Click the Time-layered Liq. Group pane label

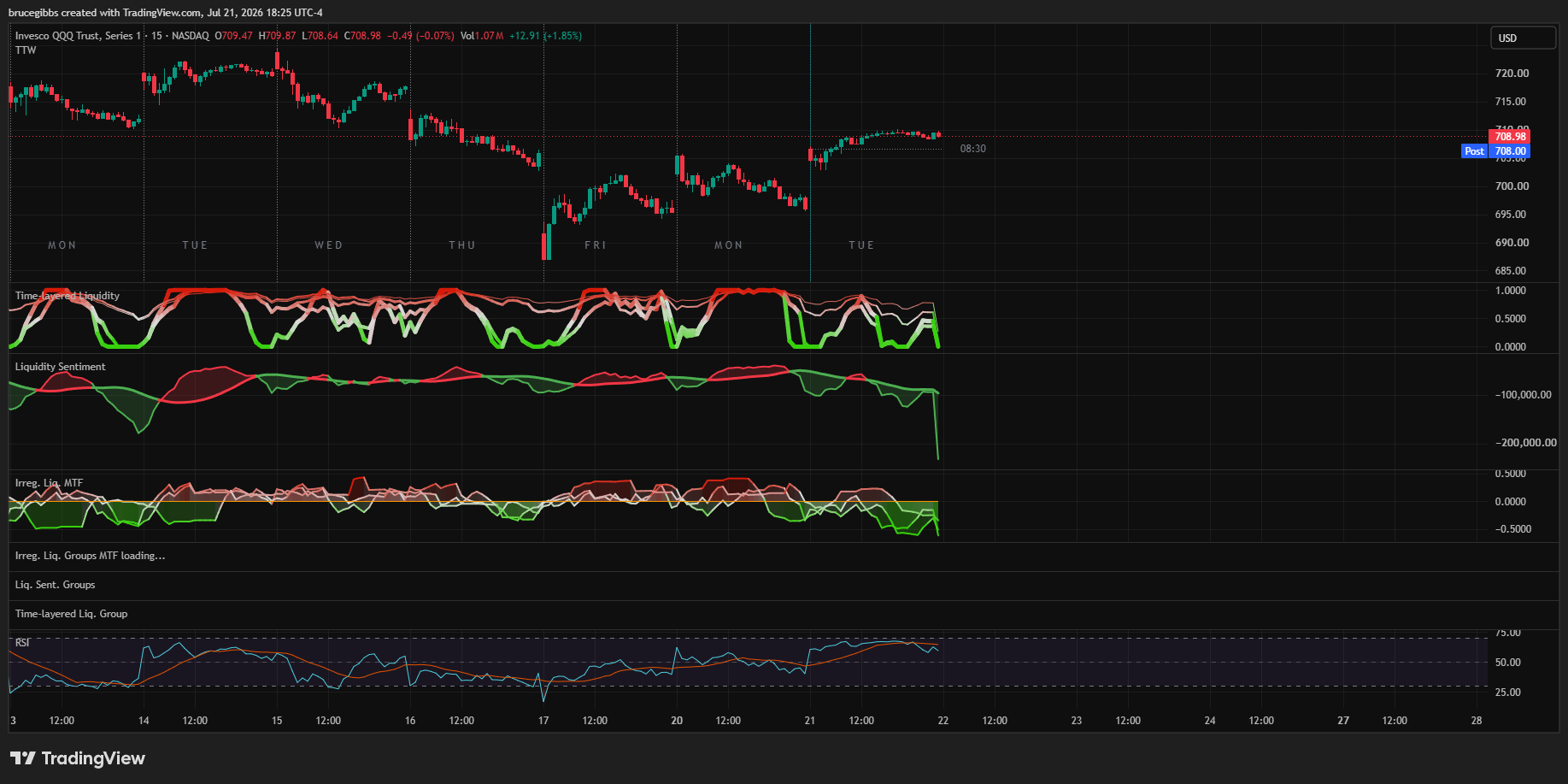(71, 614)
